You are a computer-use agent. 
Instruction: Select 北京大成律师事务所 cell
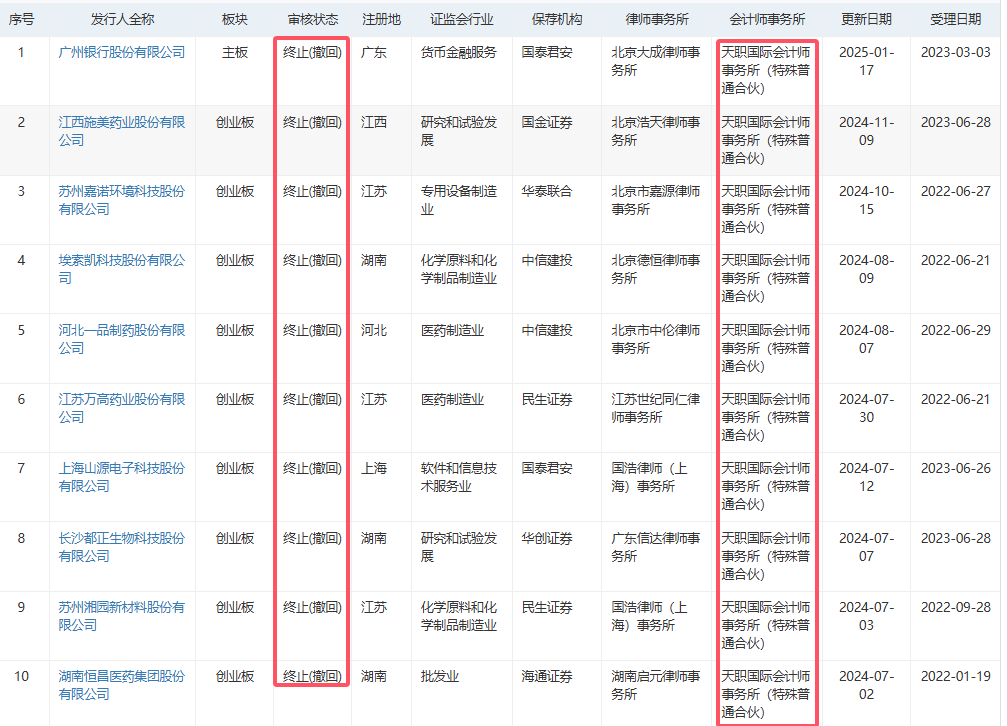tap(656, 61)
